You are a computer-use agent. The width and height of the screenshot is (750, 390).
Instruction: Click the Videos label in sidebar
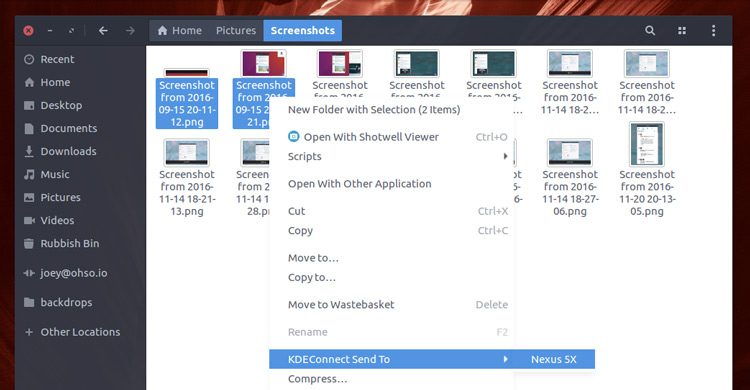[x=57, y=220]
